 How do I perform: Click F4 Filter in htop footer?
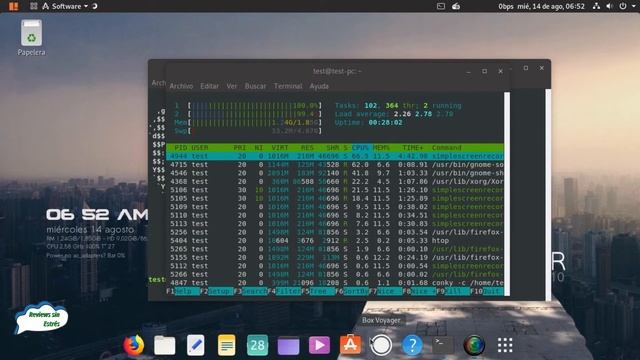coord(284,291)
